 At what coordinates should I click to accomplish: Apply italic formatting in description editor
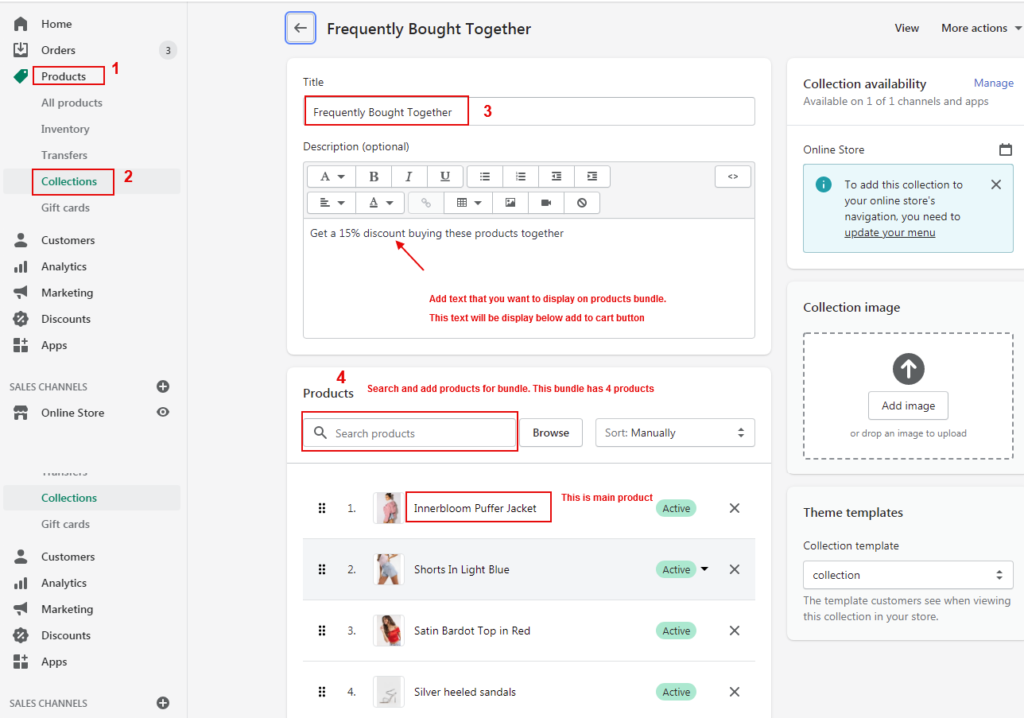(x=409, y=176)
